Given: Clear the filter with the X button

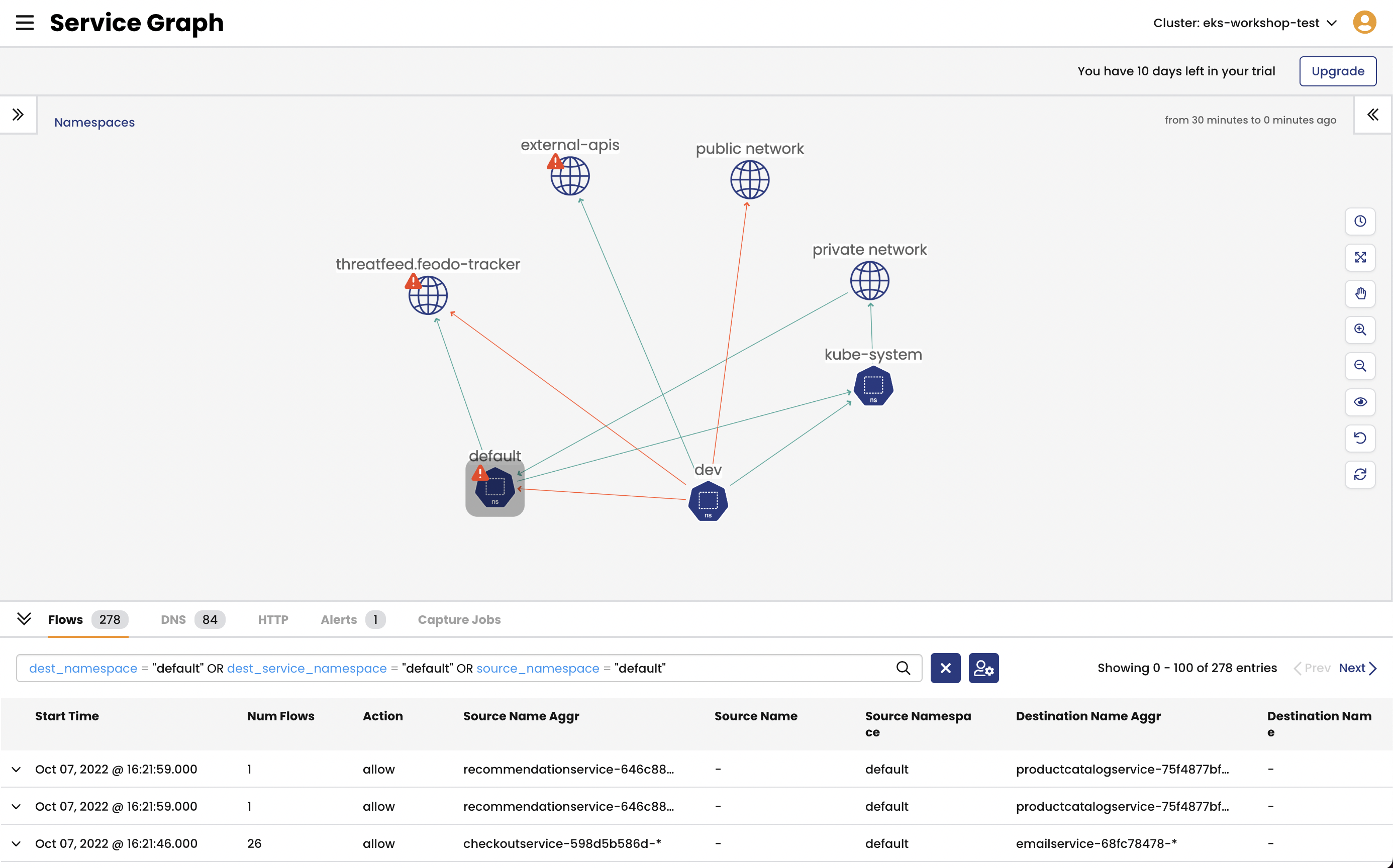Looking at the screenshot, I should click(x=945, y=668).
